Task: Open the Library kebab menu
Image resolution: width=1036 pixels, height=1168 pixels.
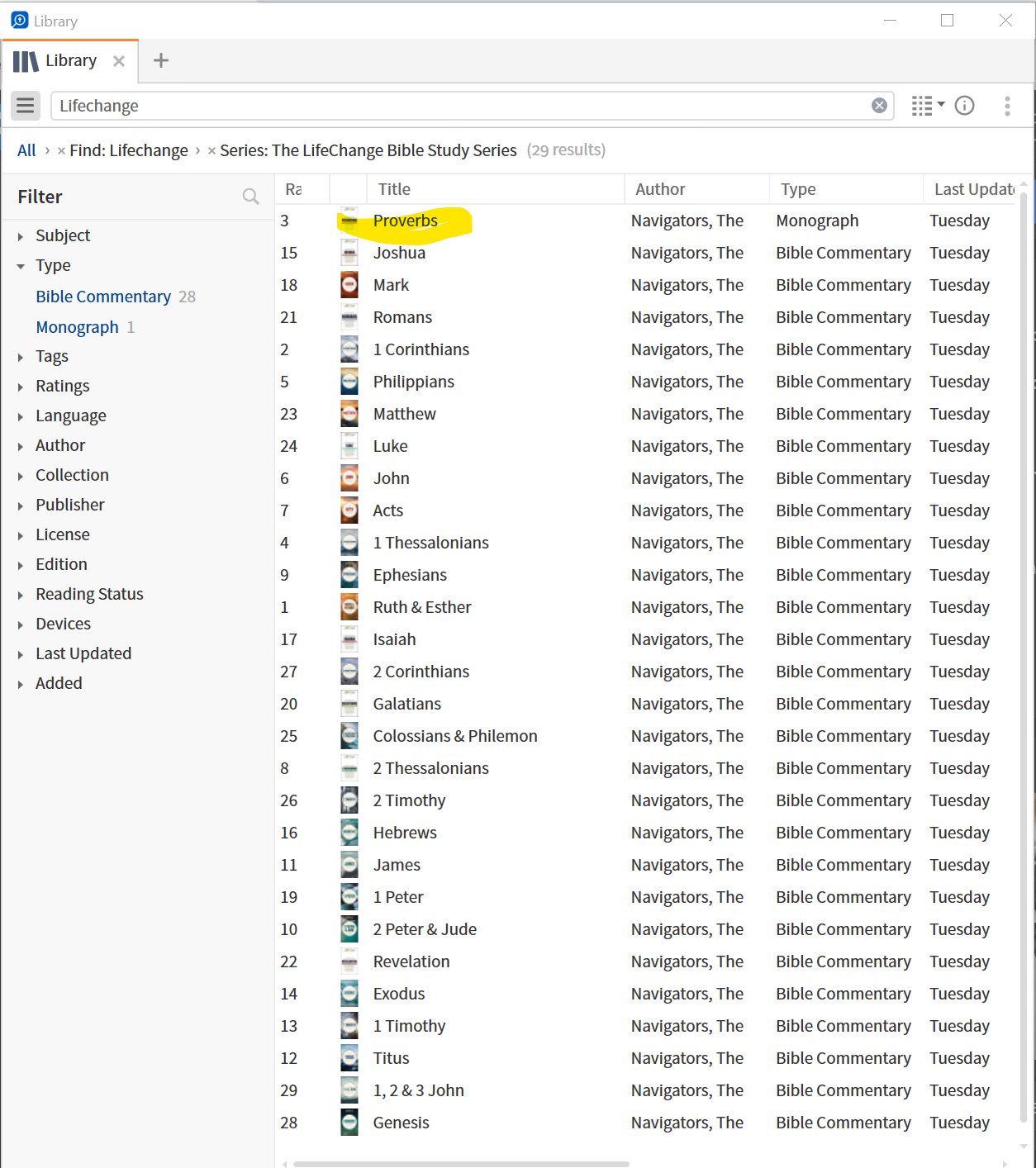Action: [x=1006, y=106]
